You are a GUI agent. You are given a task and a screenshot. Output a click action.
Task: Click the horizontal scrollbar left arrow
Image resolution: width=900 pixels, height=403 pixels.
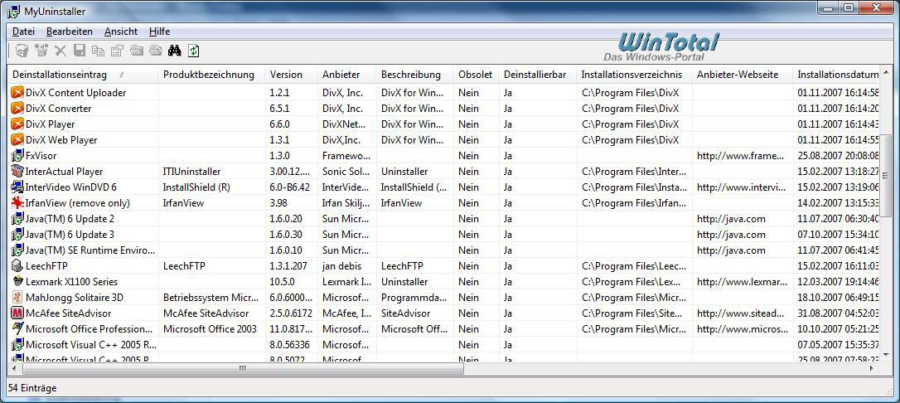[x=15, y=369]
